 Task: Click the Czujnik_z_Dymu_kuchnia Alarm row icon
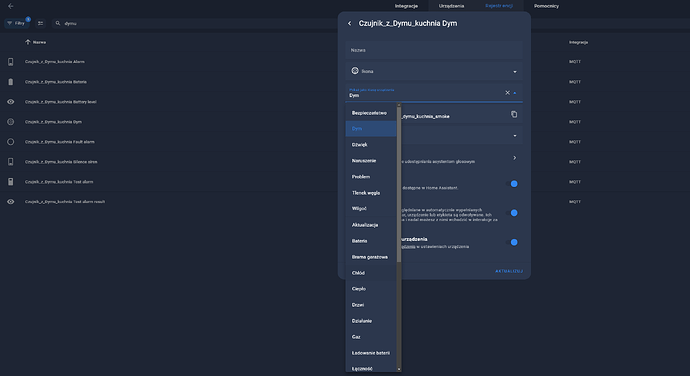click(11, 62)
